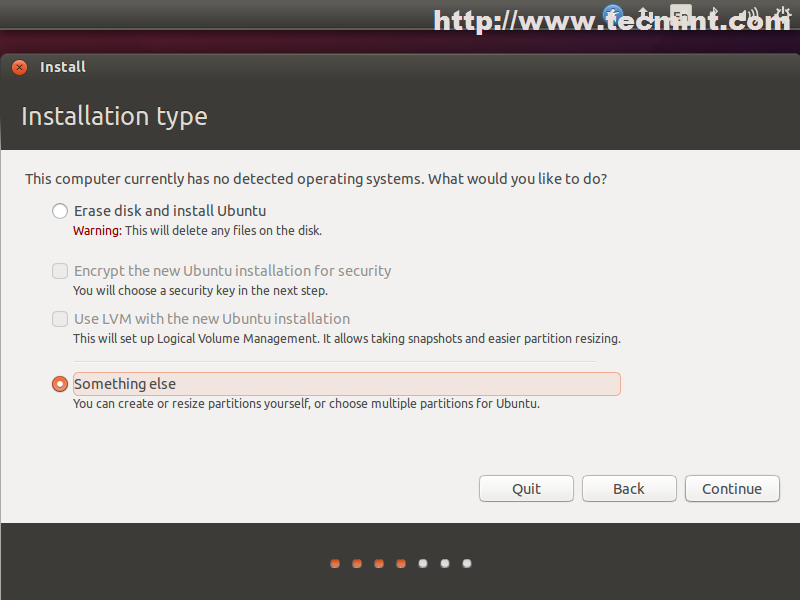Image resolution: width=800 pixels, height=600 pixels.
Task: Open the accessibility menu in the top panel
Action: click(613, 15)
